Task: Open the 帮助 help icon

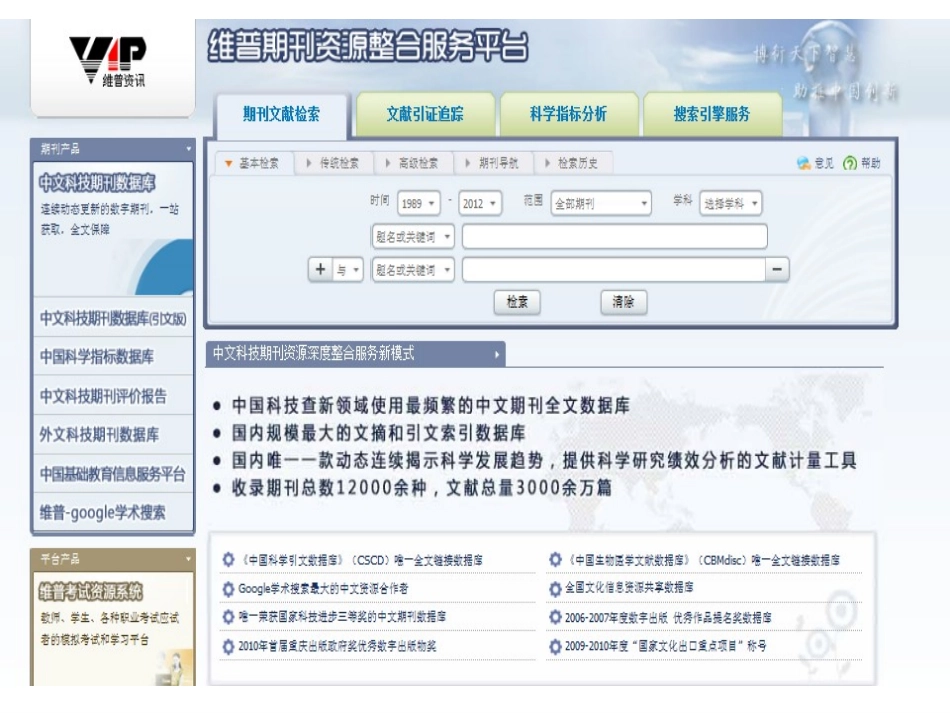Action: tap(850, 163)
